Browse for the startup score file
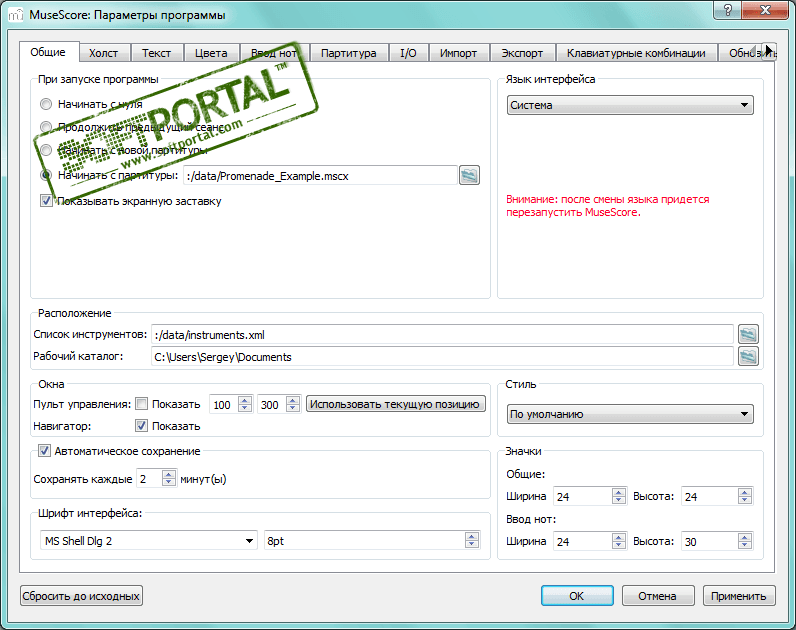Viewport: 796px width, 630px height. (x=469, y=176)
